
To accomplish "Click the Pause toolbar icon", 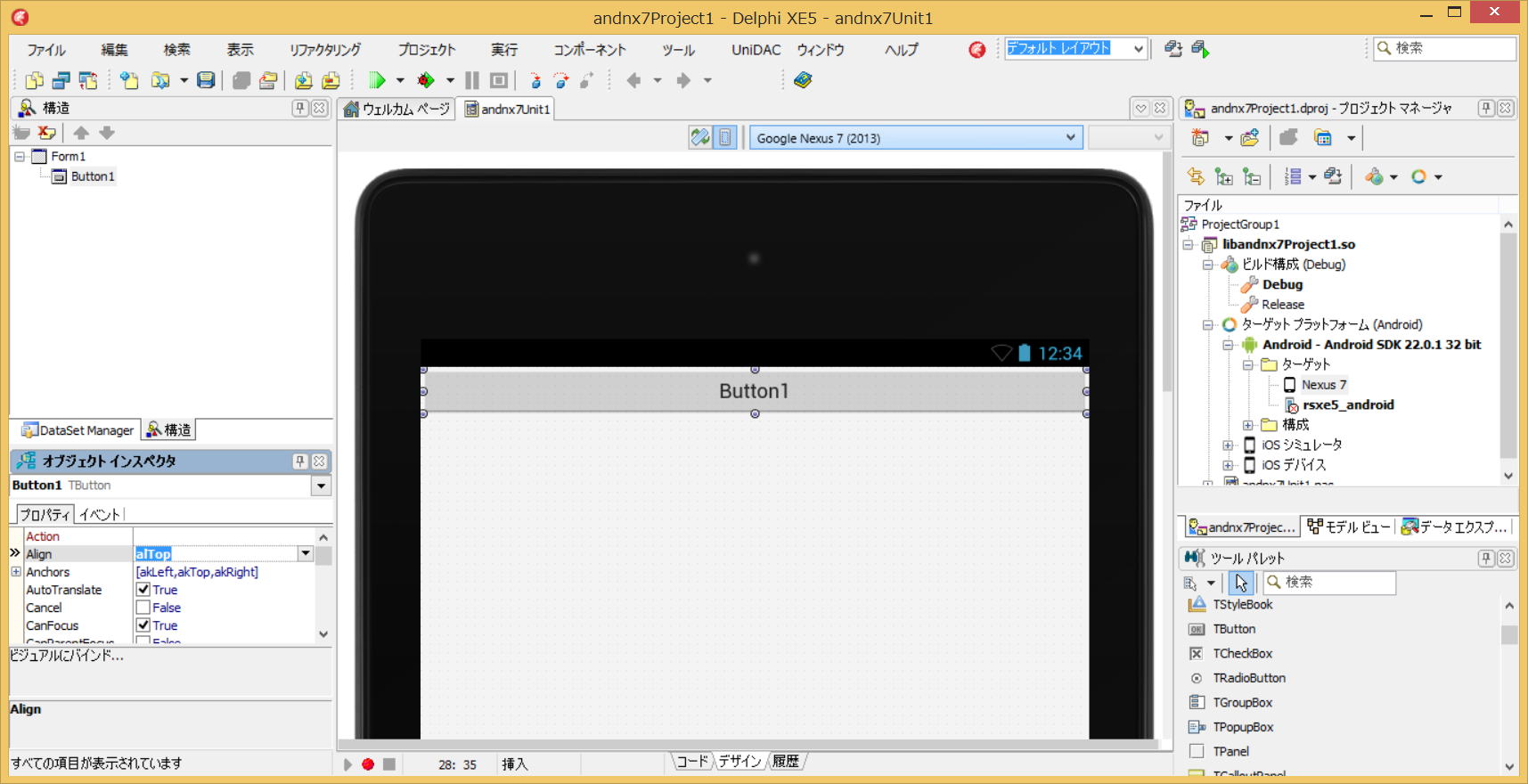I will 472,80.
